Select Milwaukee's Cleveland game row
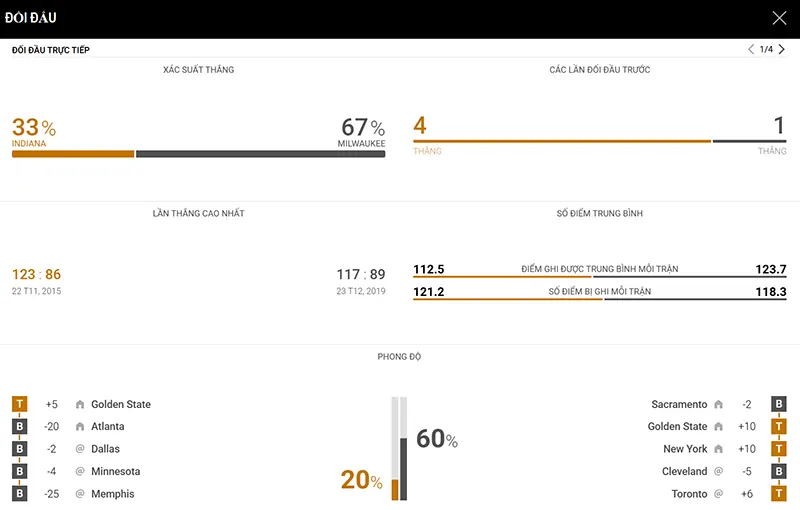The width and height of the screenshot is (800, 510). click(684, 471)
